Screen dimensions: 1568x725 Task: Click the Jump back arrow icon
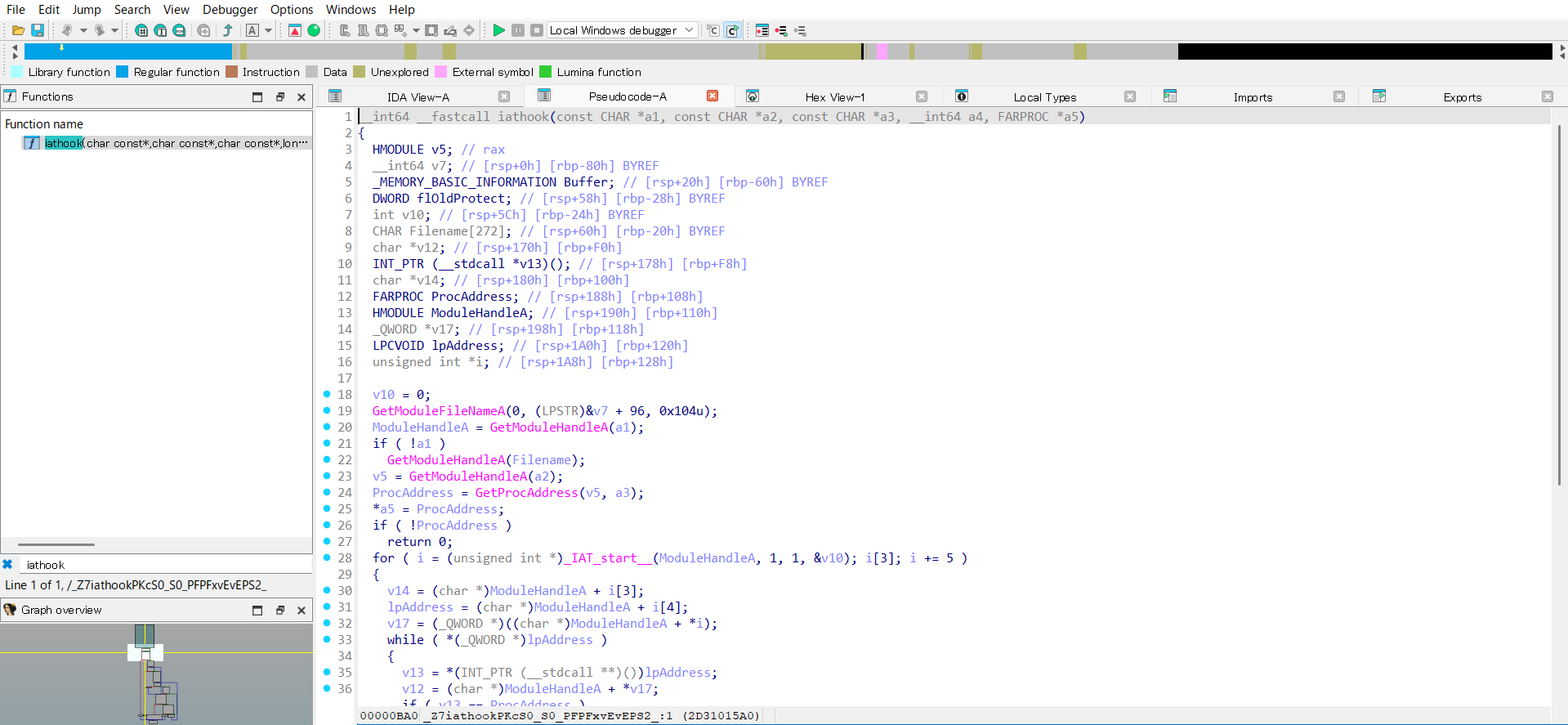(x=67, y=30)
